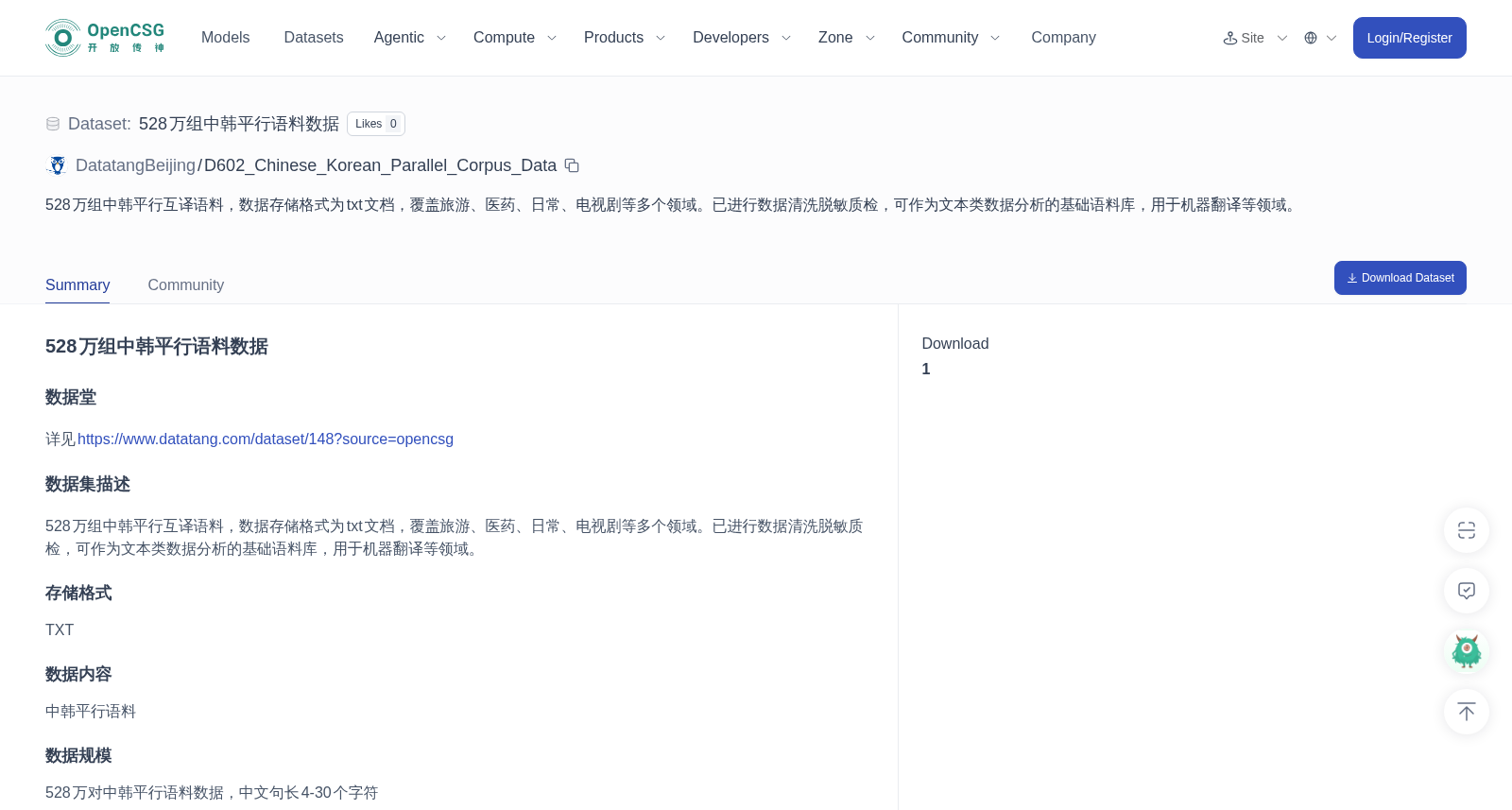The image size is (1512, 810).
Task: Jump back to top with arrow button
Action: [1467, 712]
